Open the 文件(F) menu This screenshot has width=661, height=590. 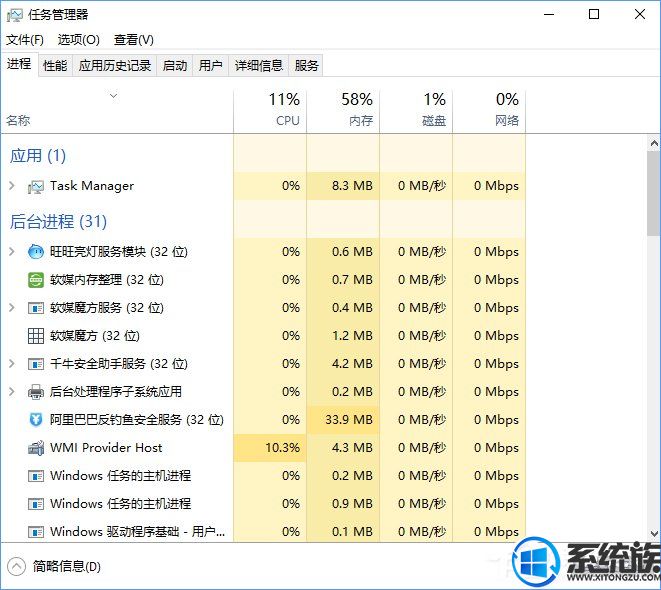point(24,40)
